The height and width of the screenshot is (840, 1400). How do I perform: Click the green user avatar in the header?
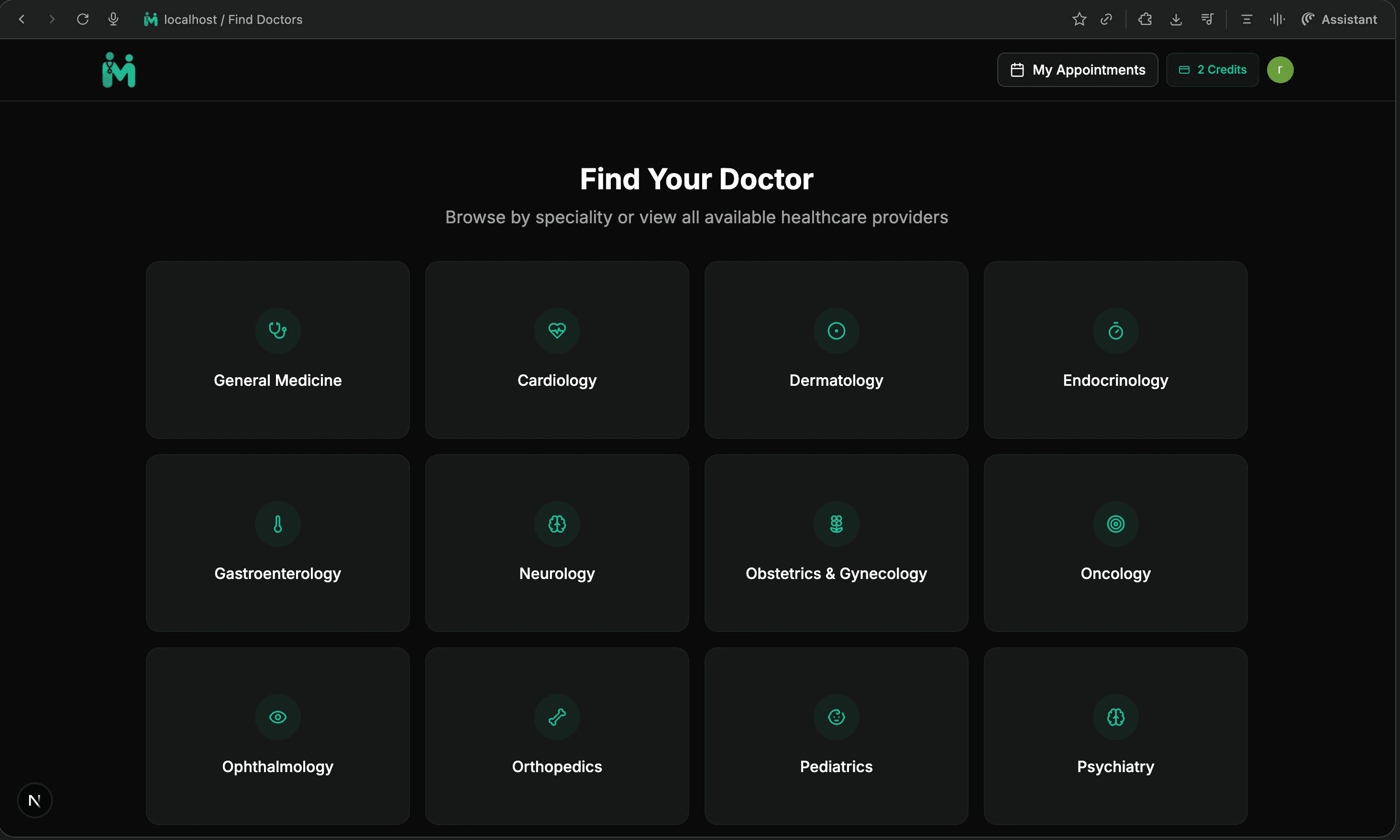click(1280, 69)
